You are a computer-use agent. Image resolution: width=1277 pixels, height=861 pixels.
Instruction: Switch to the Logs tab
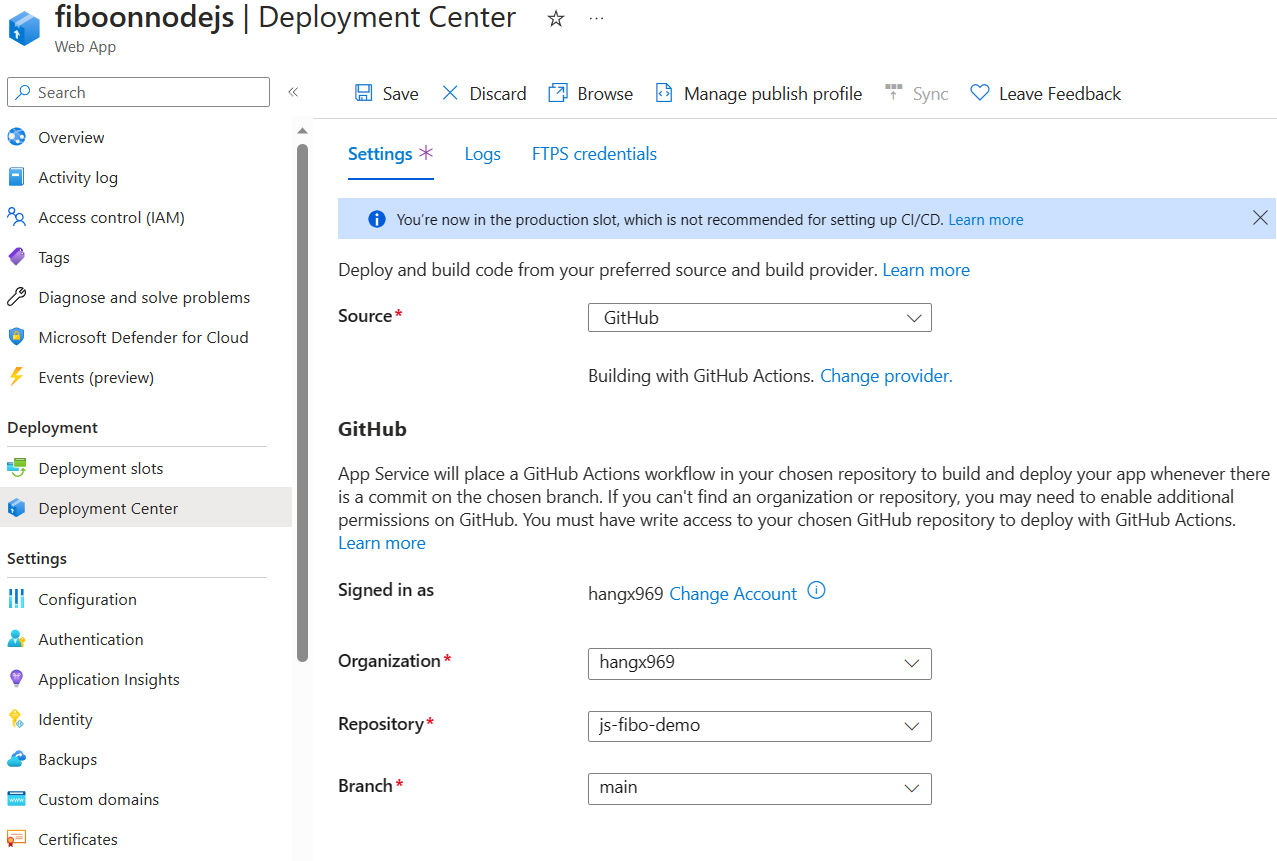[x=482, y=154]
